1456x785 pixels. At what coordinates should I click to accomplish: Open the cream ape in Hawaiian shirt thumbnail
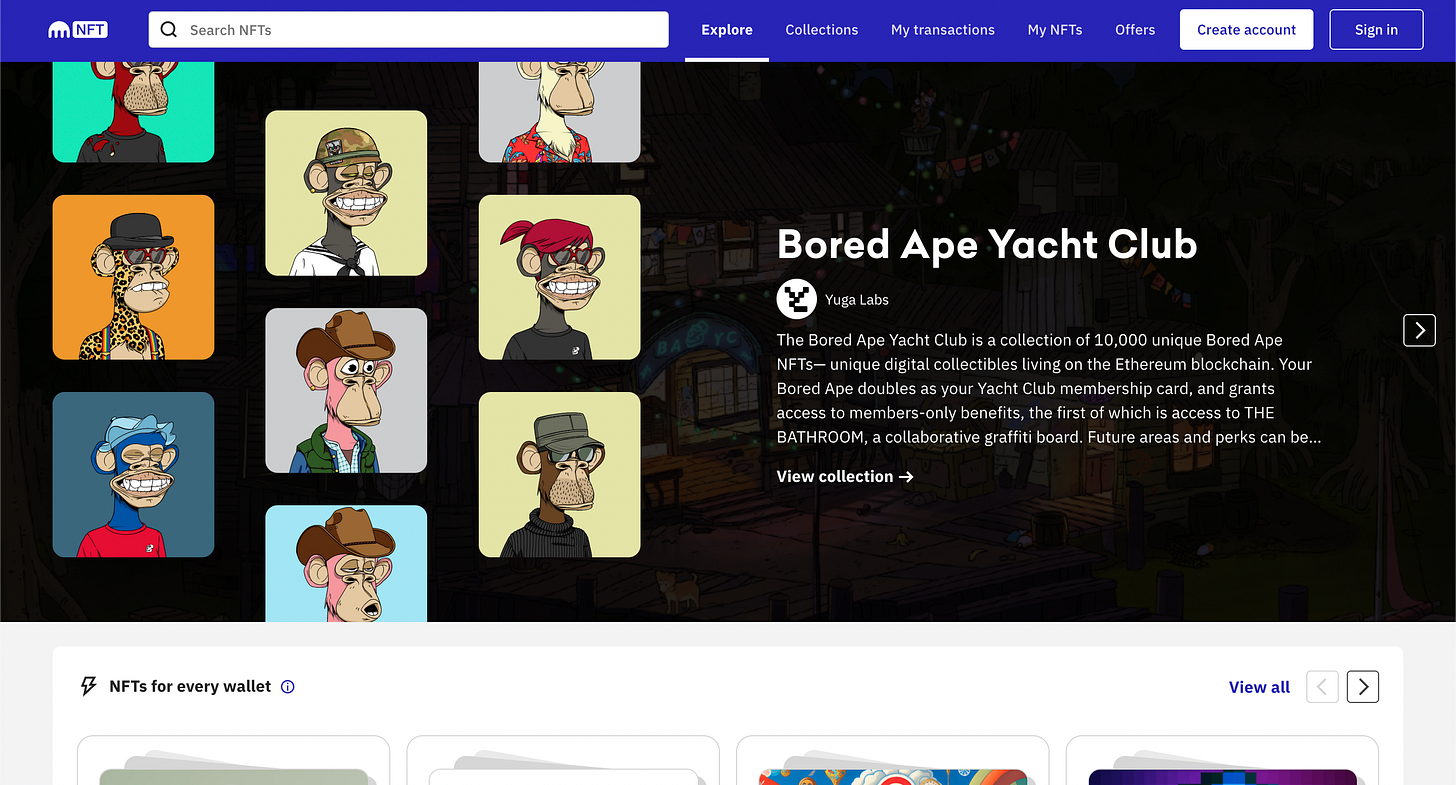point(560,112)
